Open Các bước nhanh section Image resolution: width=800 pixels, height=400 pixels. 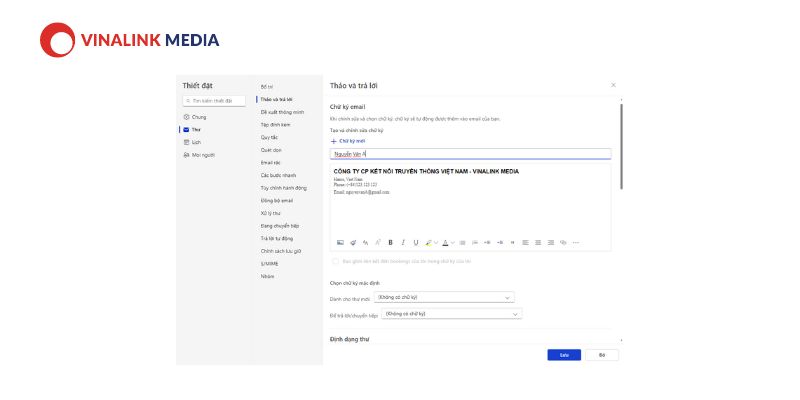[278, 176]
